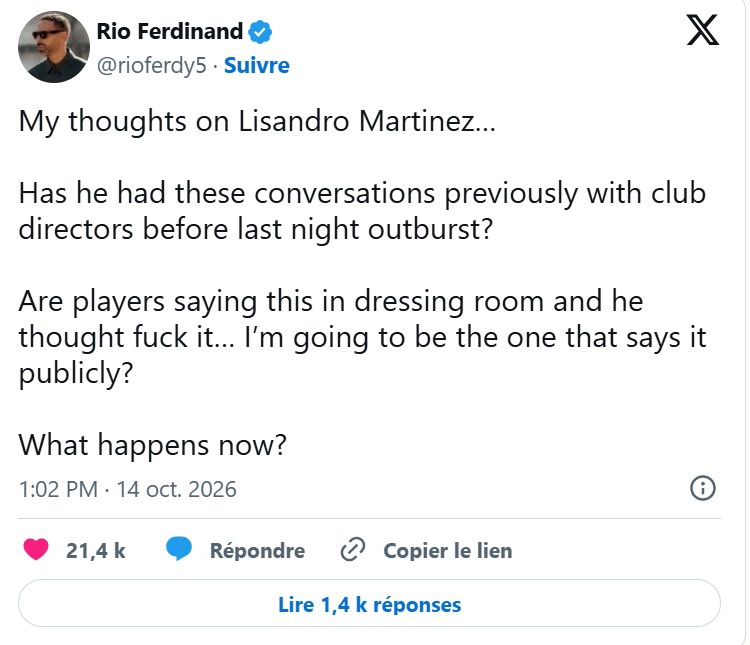Click the chain link icon
This screenshot has height=645, width=750.
(353, 549)
